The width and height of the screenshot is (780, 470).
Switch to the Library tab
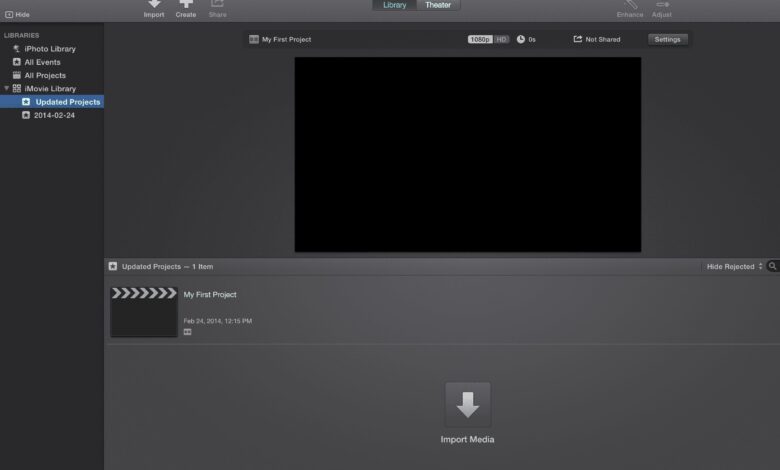394,5
